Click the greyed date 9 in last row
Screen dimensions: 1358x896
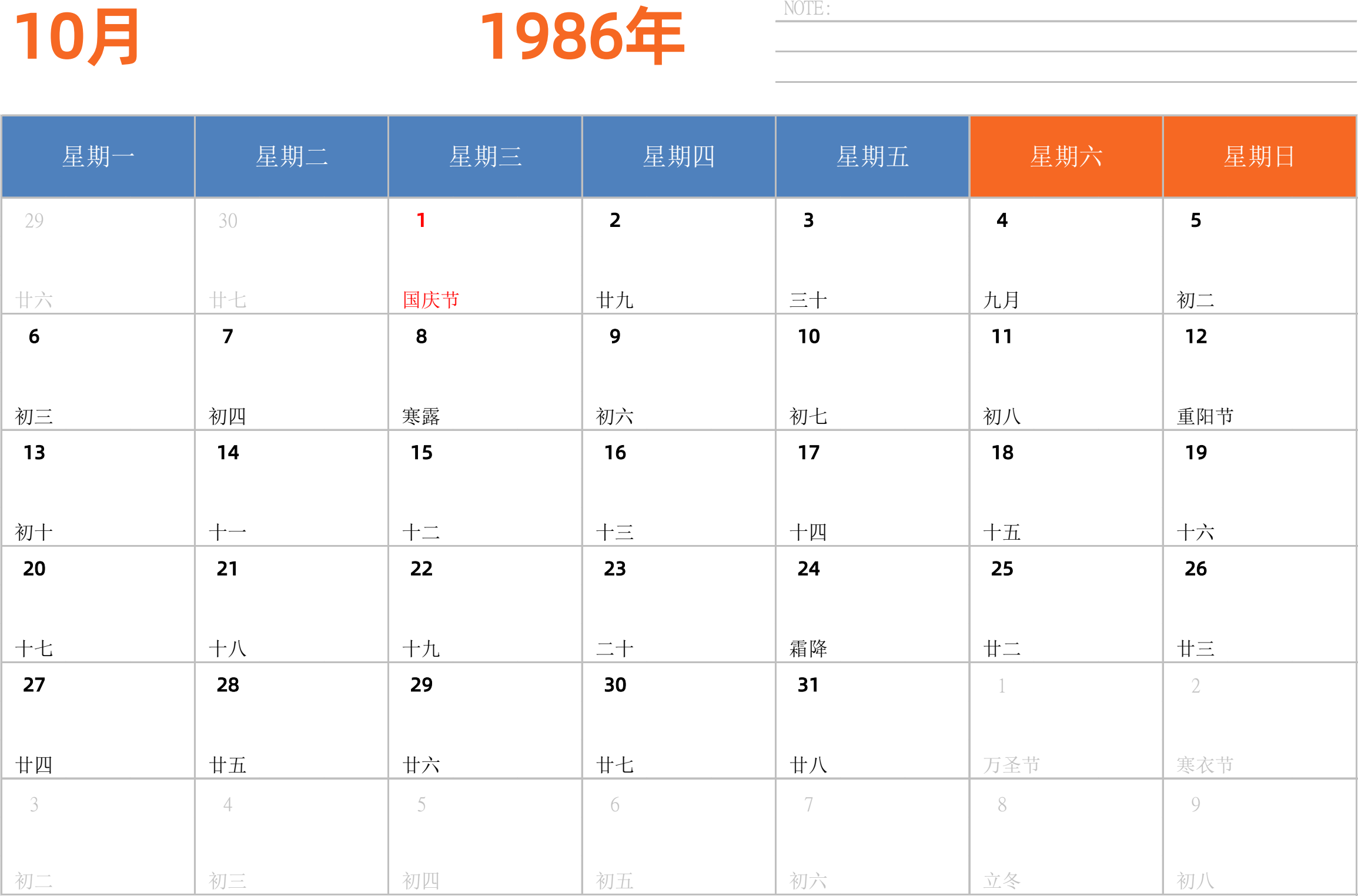[x=1196, y=804]
